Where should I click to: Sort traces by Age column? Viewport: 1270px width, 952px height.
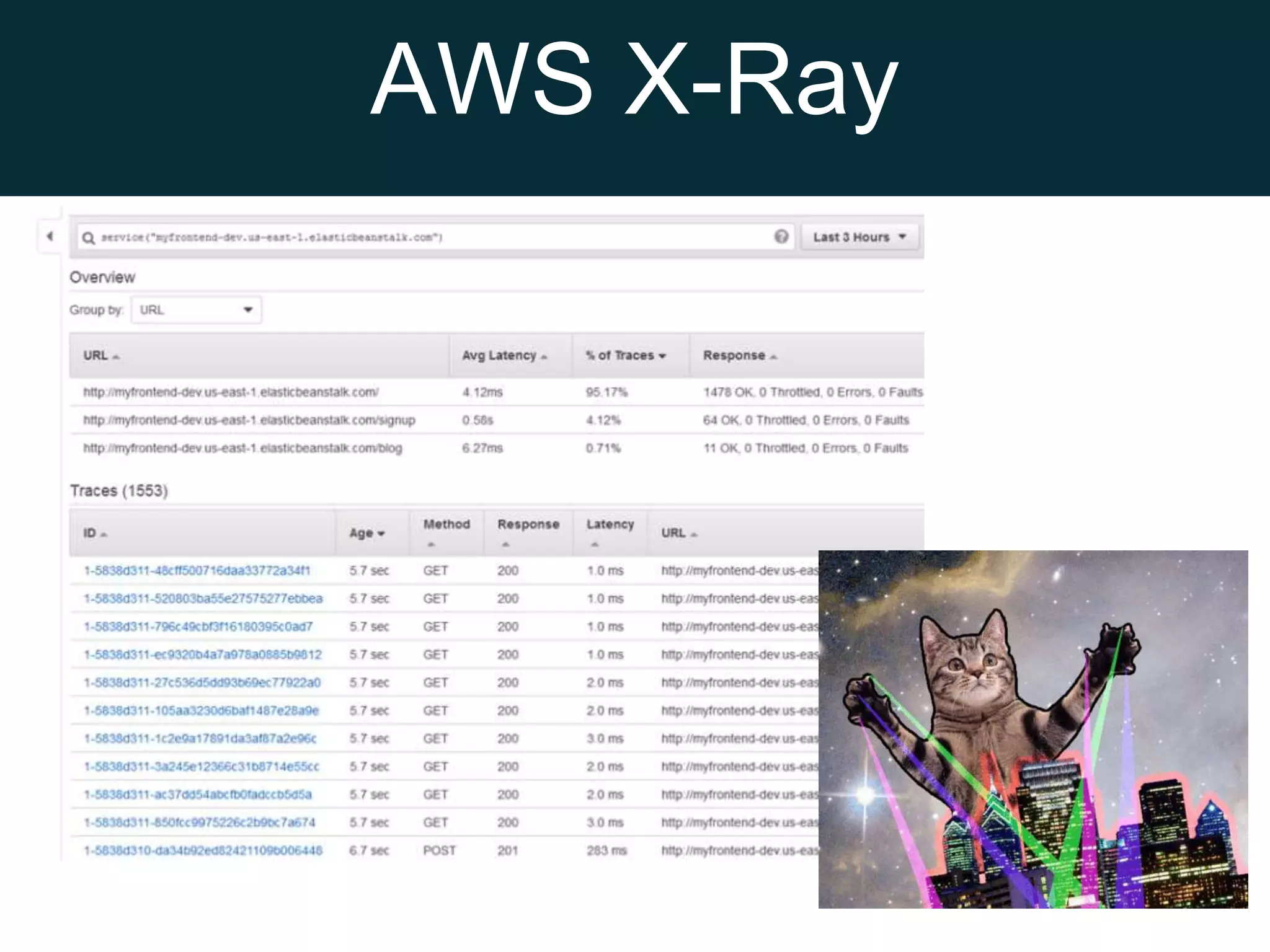367,533
